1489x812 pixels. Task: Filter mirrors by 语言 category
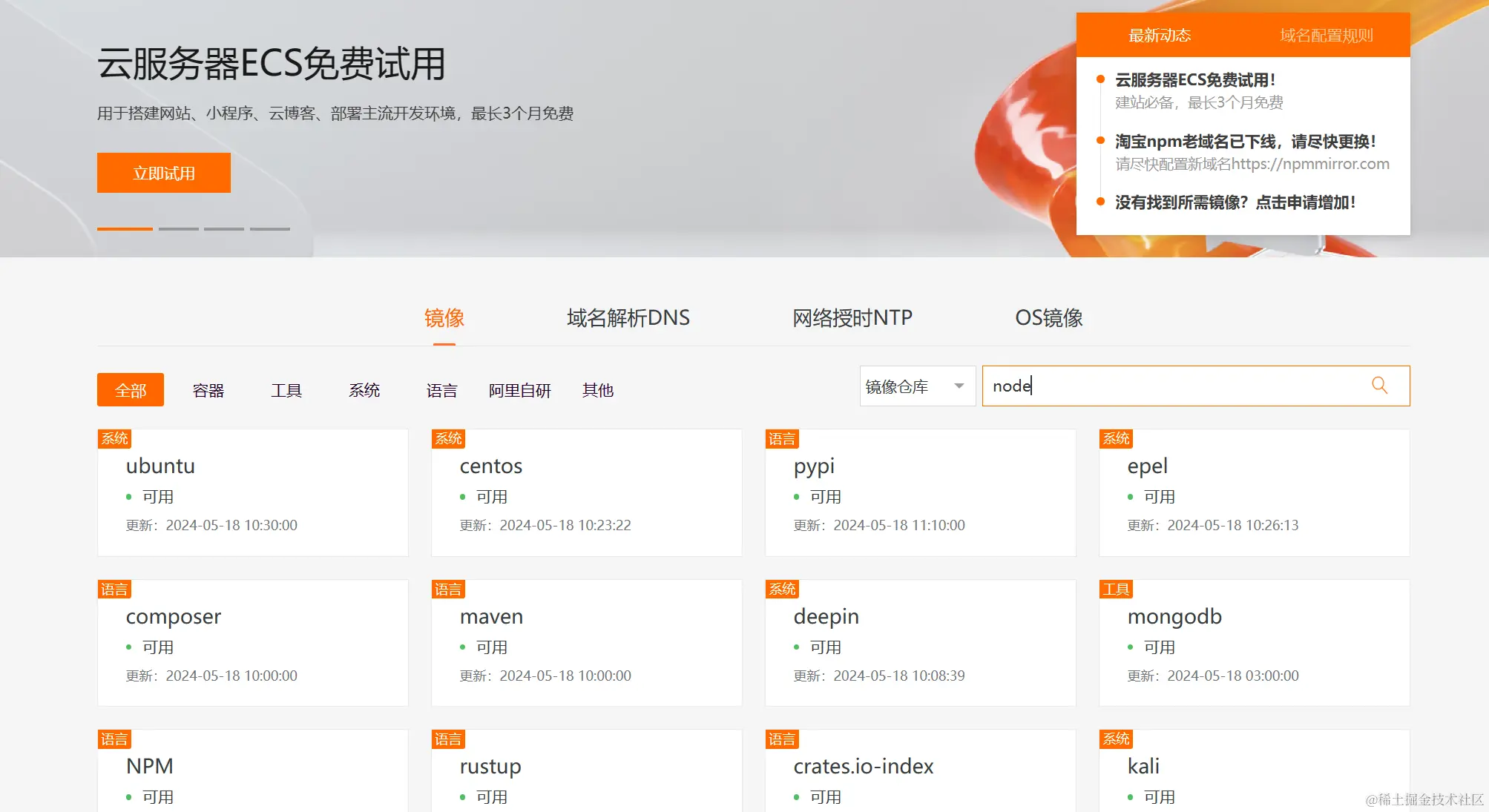click(x=441, y=390)
